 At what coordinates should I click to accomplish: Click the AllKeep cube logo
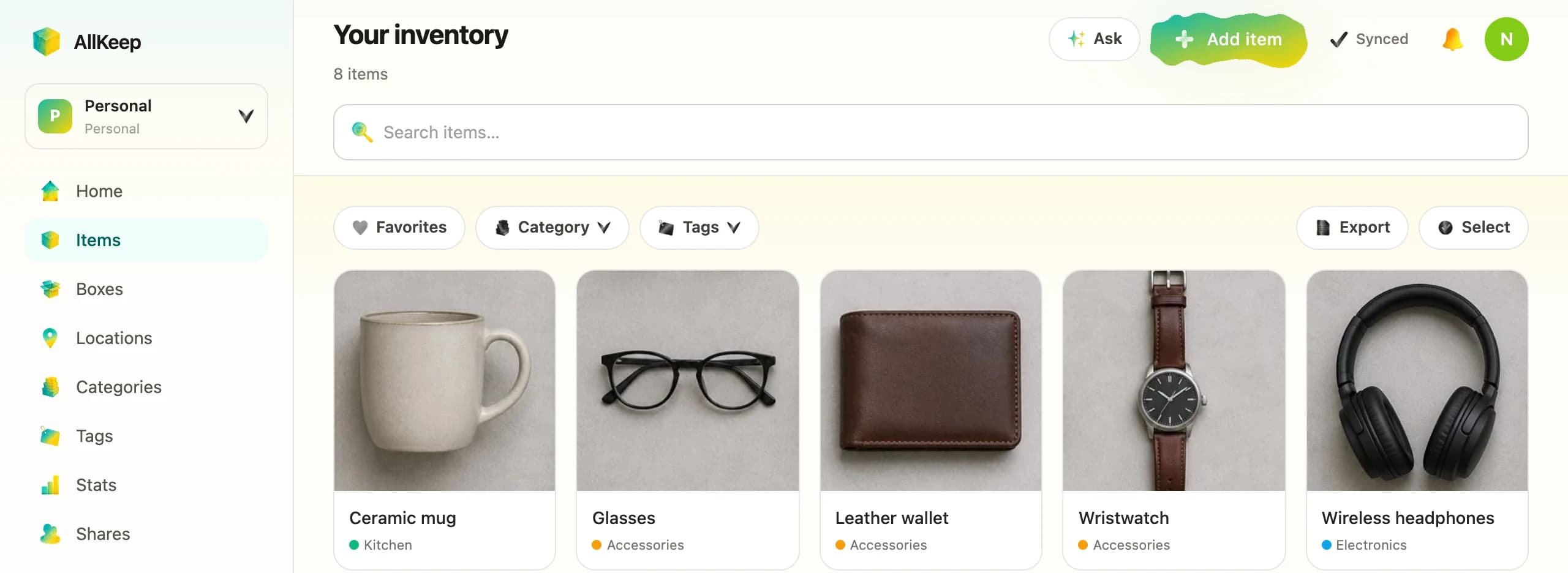[47, 42]
